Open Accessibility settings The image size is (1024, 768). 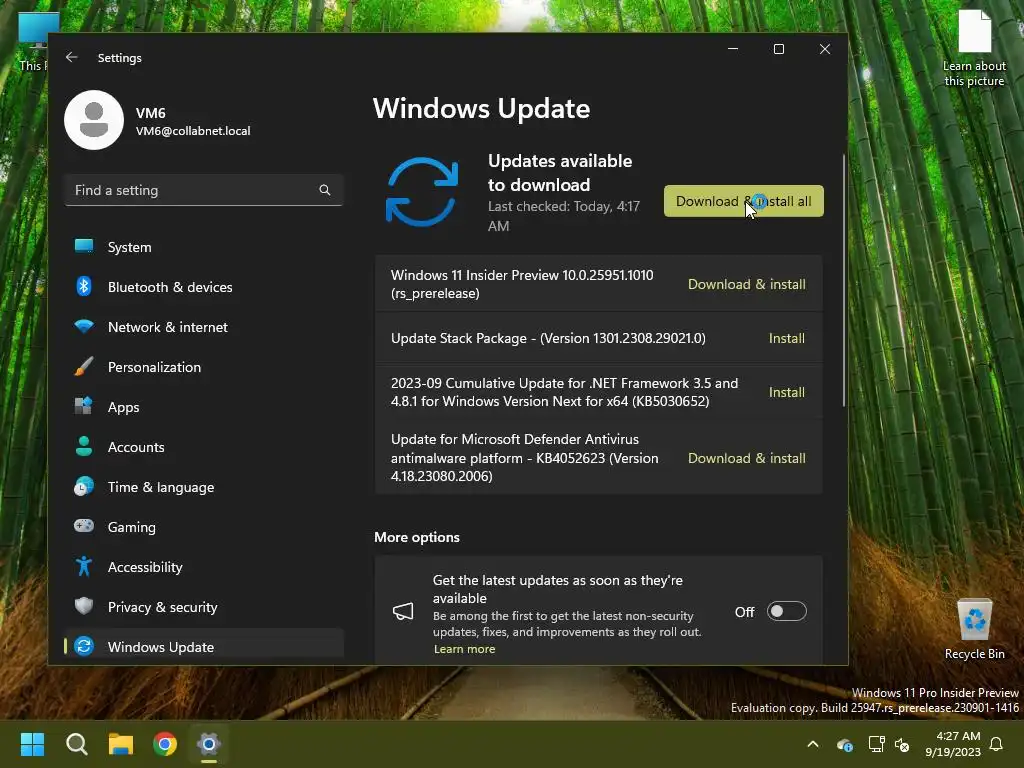click(x=204, y=567)
